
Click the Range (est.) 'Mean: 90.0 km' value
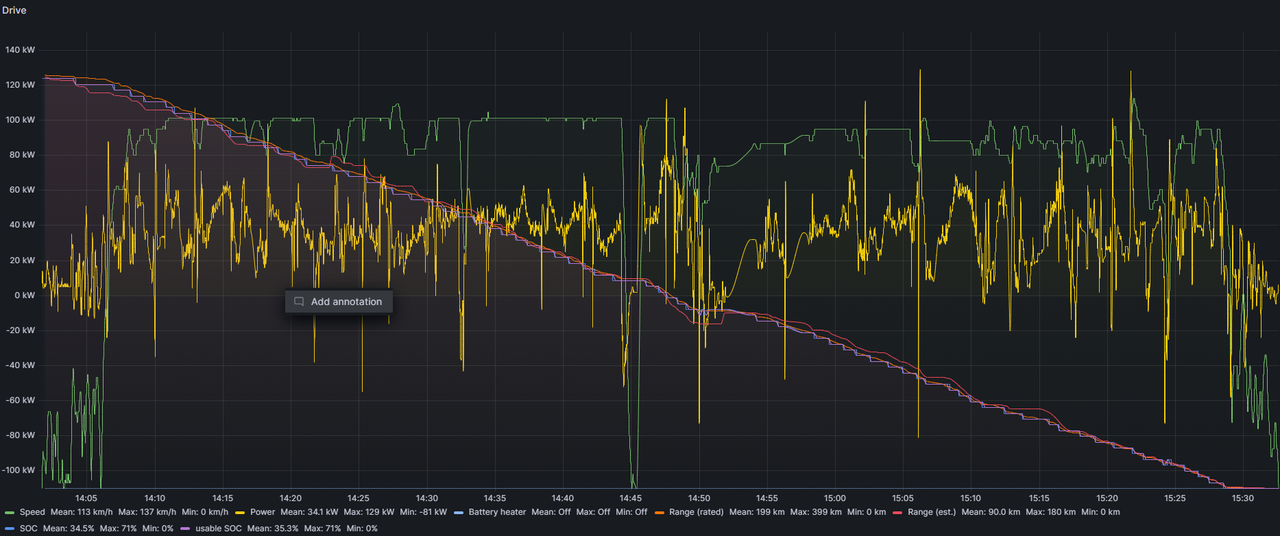point(991,512)
